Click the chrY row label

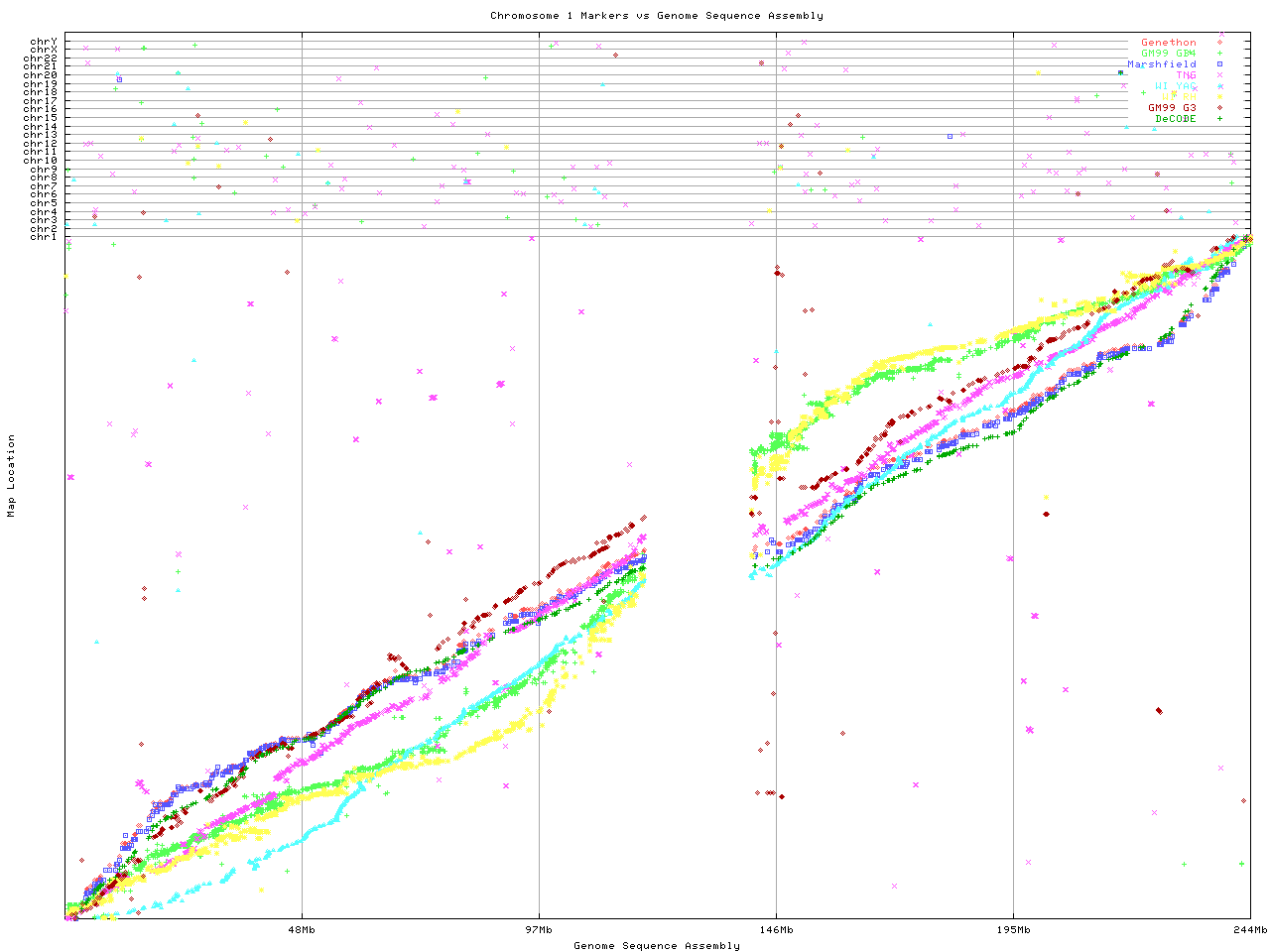point(44,41)
